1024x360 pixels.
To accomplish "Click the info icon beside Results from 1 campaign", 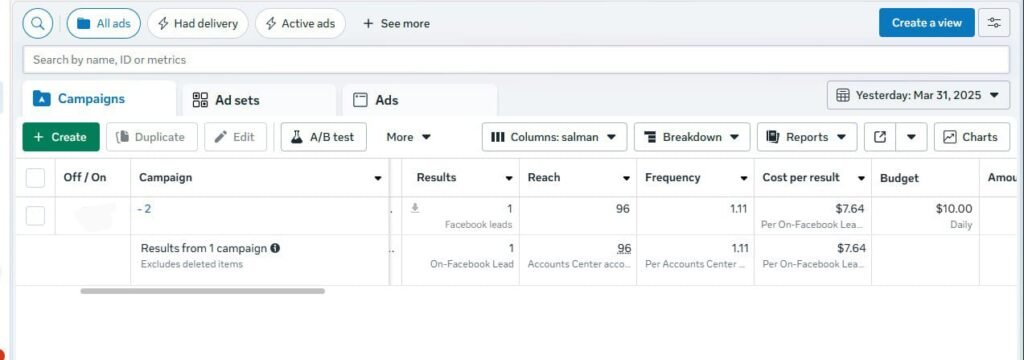I will (275, 248).
